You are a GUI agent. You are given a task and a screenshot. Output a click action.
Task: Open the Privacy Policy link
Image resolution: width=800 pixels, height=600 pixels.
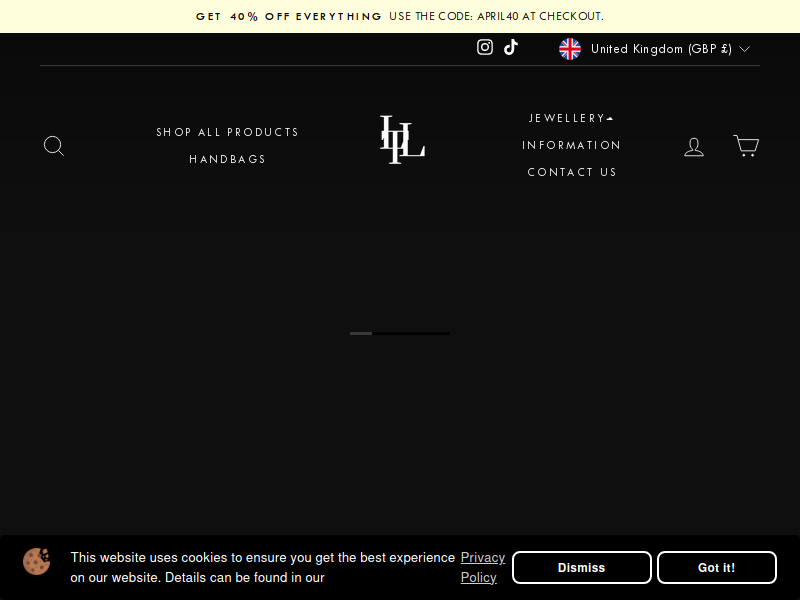482,567
